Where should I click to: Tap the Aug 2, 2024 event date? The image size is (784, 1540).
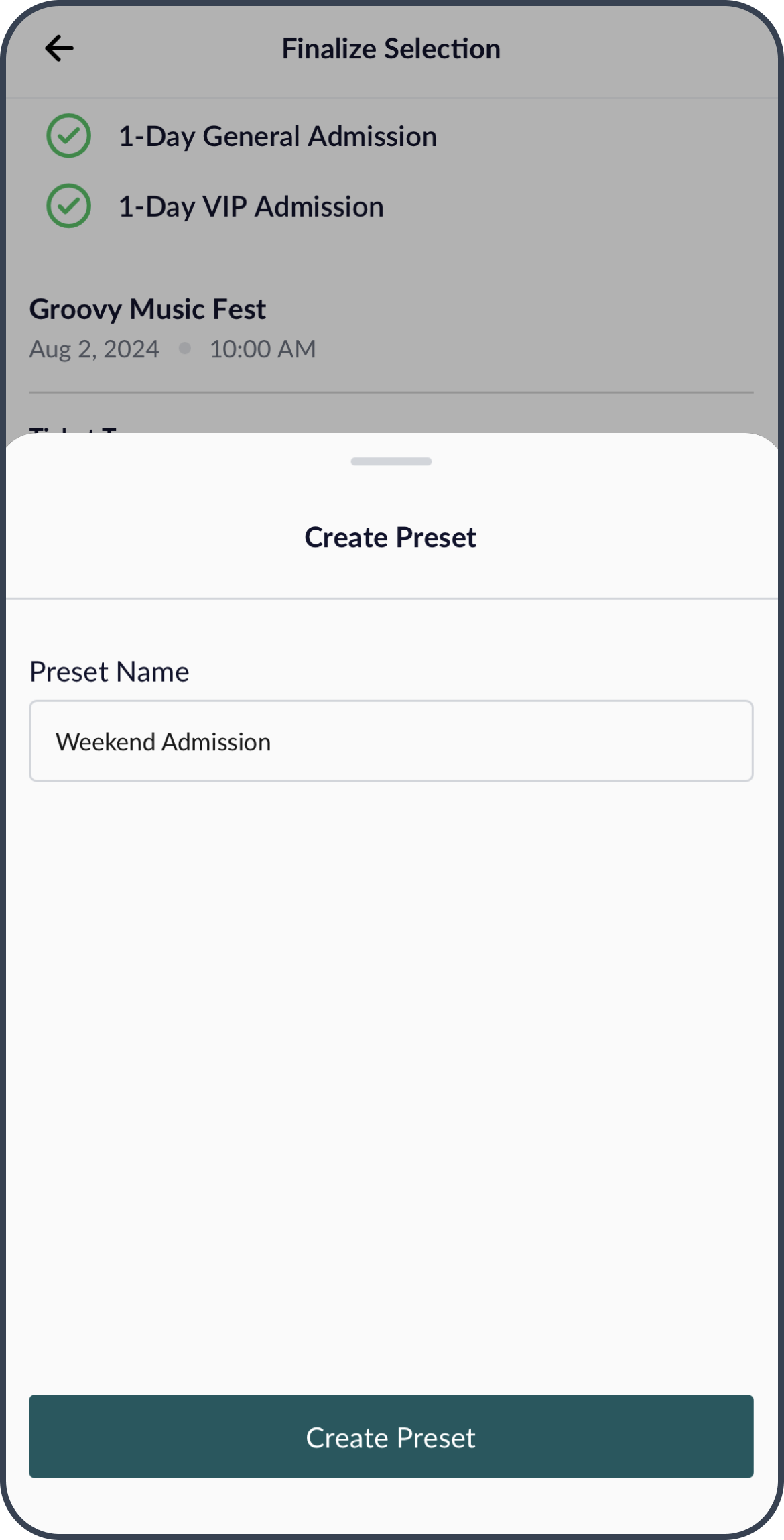(94, 349)
